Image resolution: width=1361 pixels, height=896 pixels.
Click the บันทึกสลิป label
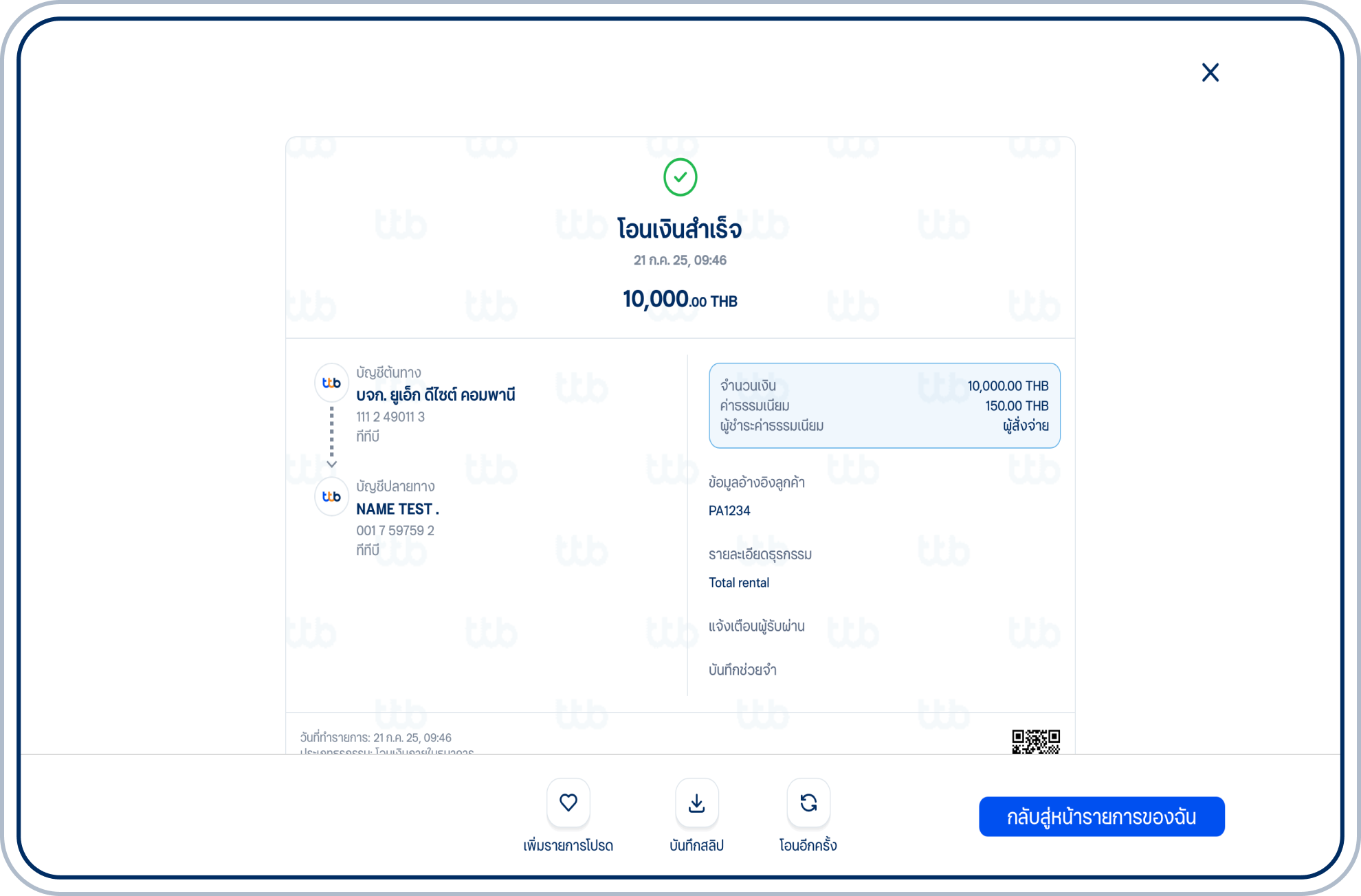point(696,845)
